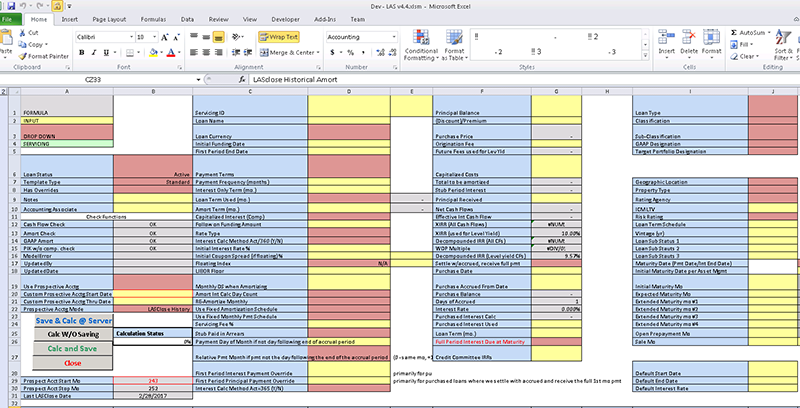Viewport: 800px width, 408px height.
Task: Click the Orientation text angle icon
Action: click(236, 37)
